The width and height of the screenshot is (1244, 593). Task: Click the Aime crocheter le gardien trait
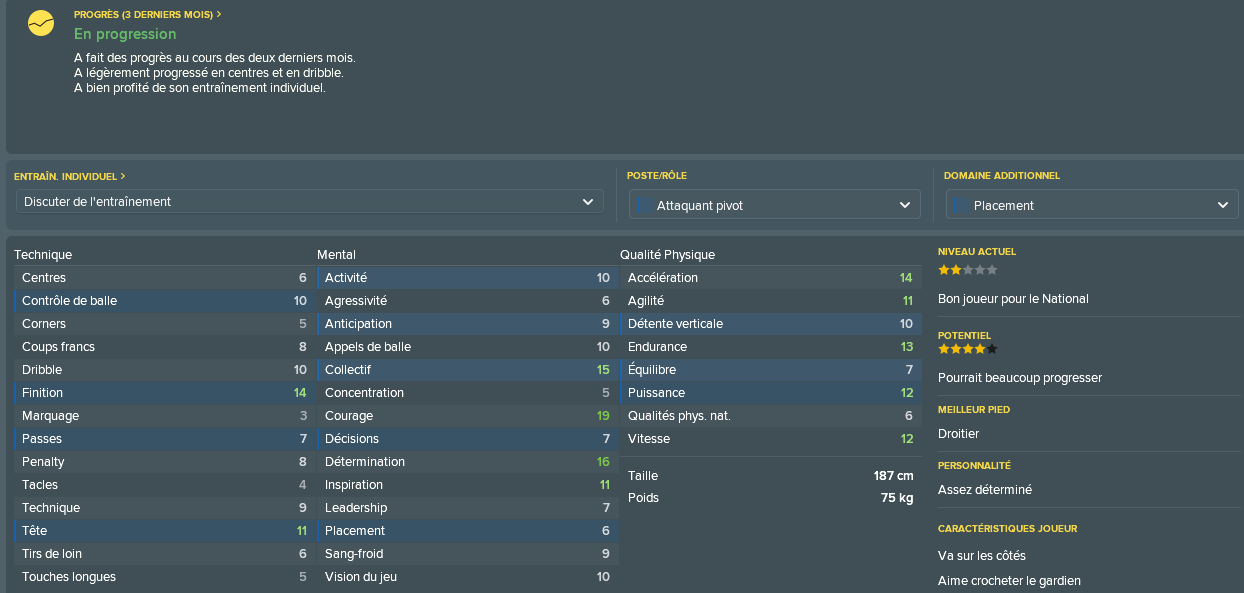[1009, 581]
